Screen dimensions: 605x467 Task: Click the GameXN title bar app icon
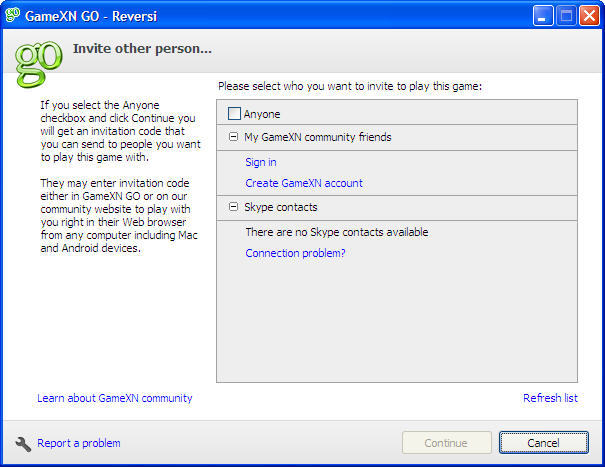12,15
